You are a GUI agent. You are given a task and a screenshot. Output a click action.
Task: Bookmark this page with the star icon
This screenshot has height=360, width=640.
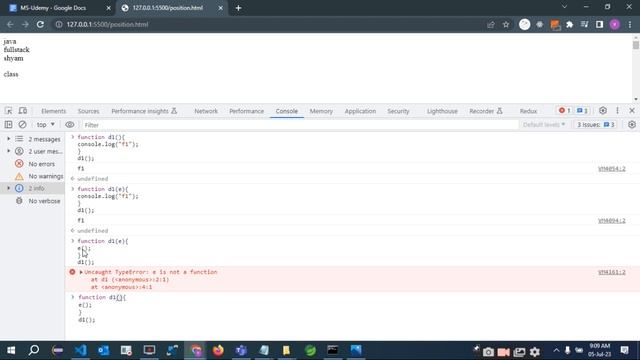point(506,24)
